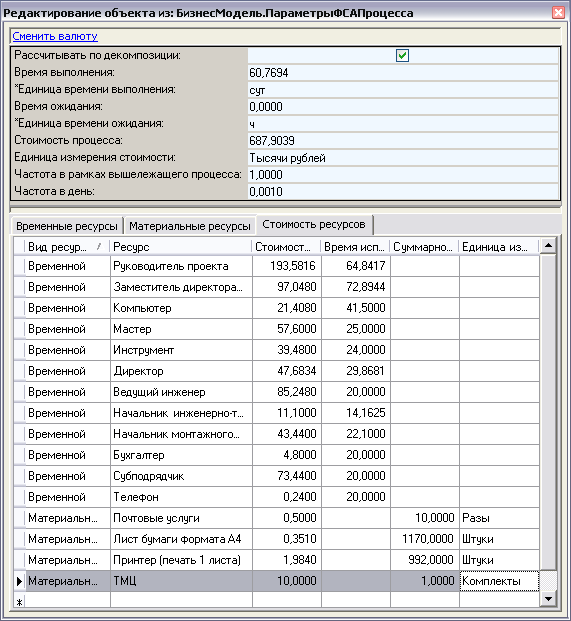Click cost value 39,4800
Screen dimensions: 571x621
[287, 350]
